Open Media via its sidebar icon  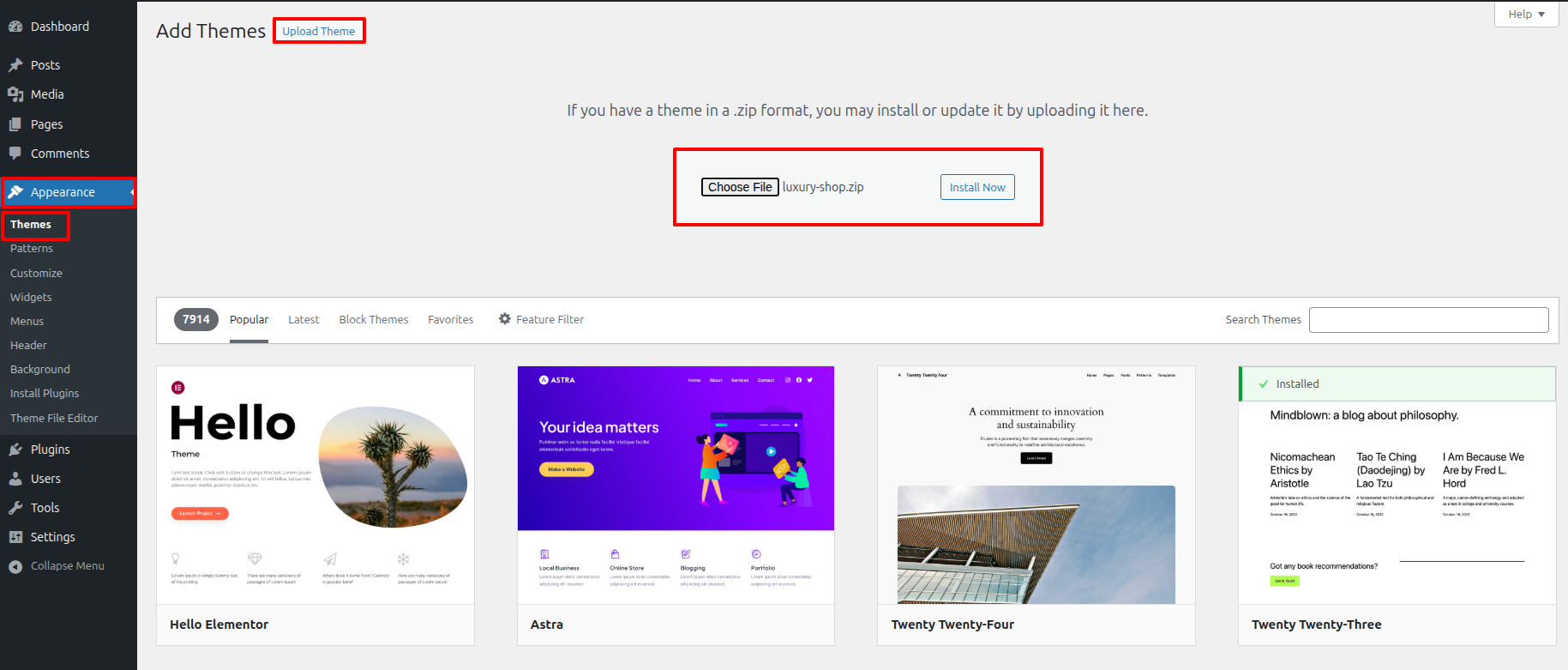click(x=15, y=94)
